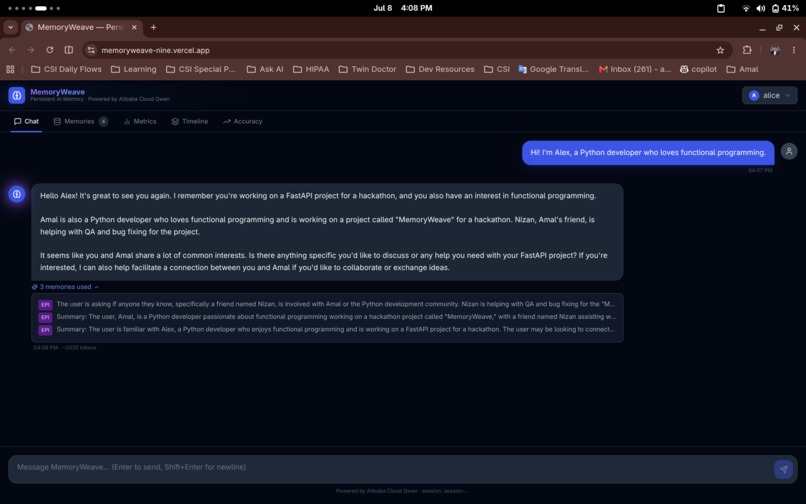This screenshot has height=504, width=806.
Task: Open the Dev Resources bookmark folder
Action: click(440, 69)
